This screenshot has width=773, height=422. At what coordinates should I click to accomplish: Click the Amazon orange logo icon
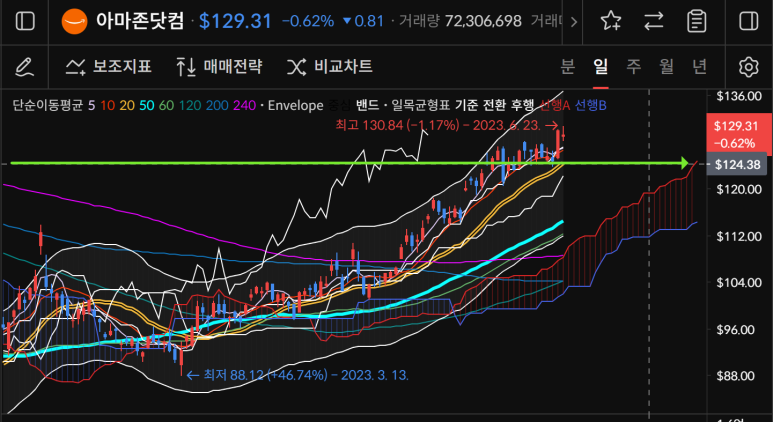74,21
